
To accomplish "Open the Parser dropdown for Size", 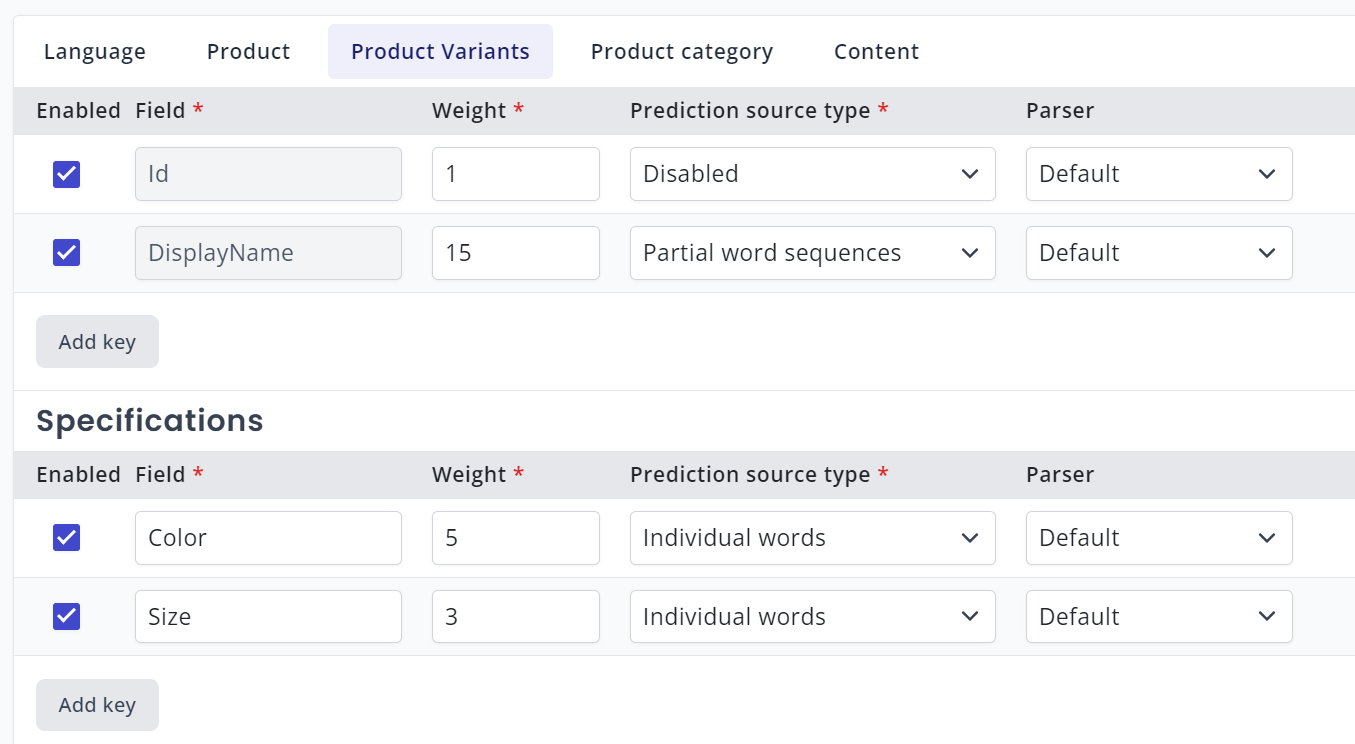I will coord(1158,616).
